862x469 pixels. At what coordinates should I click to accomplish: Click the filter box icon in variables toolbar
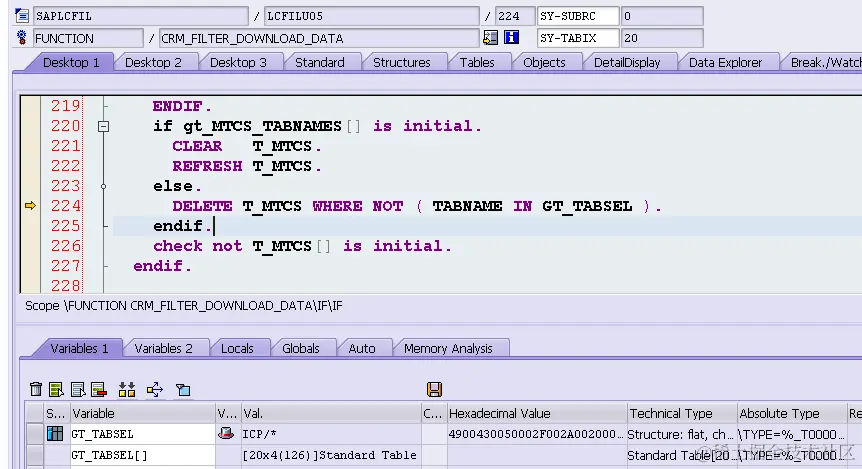[183, 390]
